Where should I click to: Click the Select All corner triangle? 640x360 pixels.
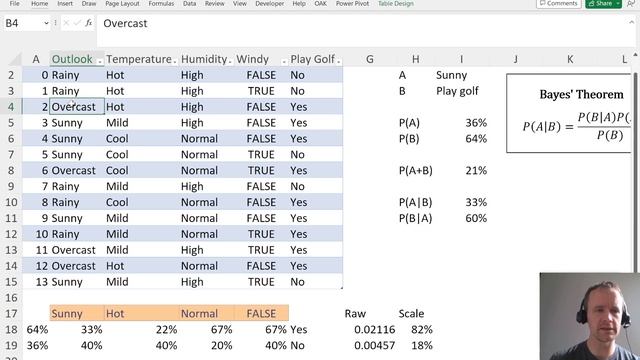[x=15, y=60]
